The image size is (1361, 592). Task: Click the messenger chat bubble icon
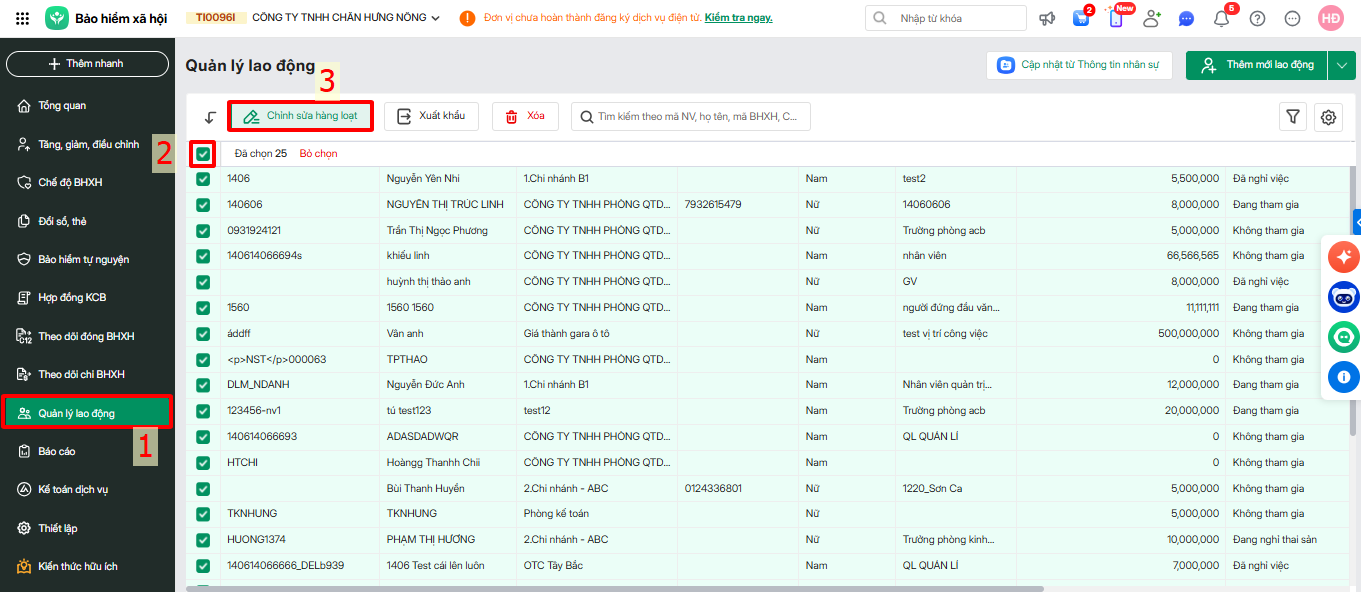tap(1186, 18)
